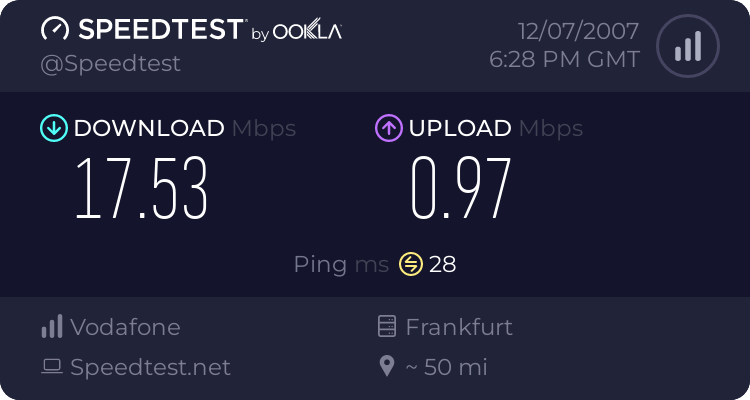Select the Vodafone provider name

pyautogui.click(x=125, y=327)
